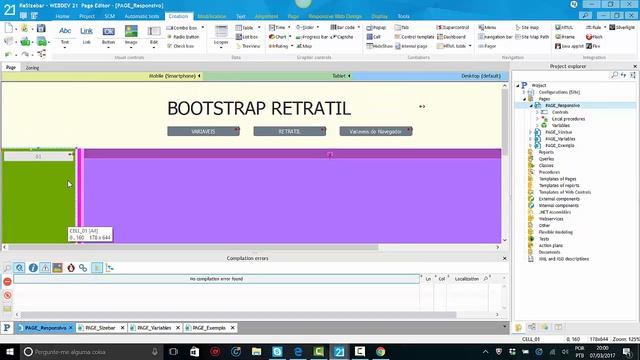The height and width of the screenshot is (360, 640).
Task: Close the Compilation errors pane
Action: [x=504, y=258]
